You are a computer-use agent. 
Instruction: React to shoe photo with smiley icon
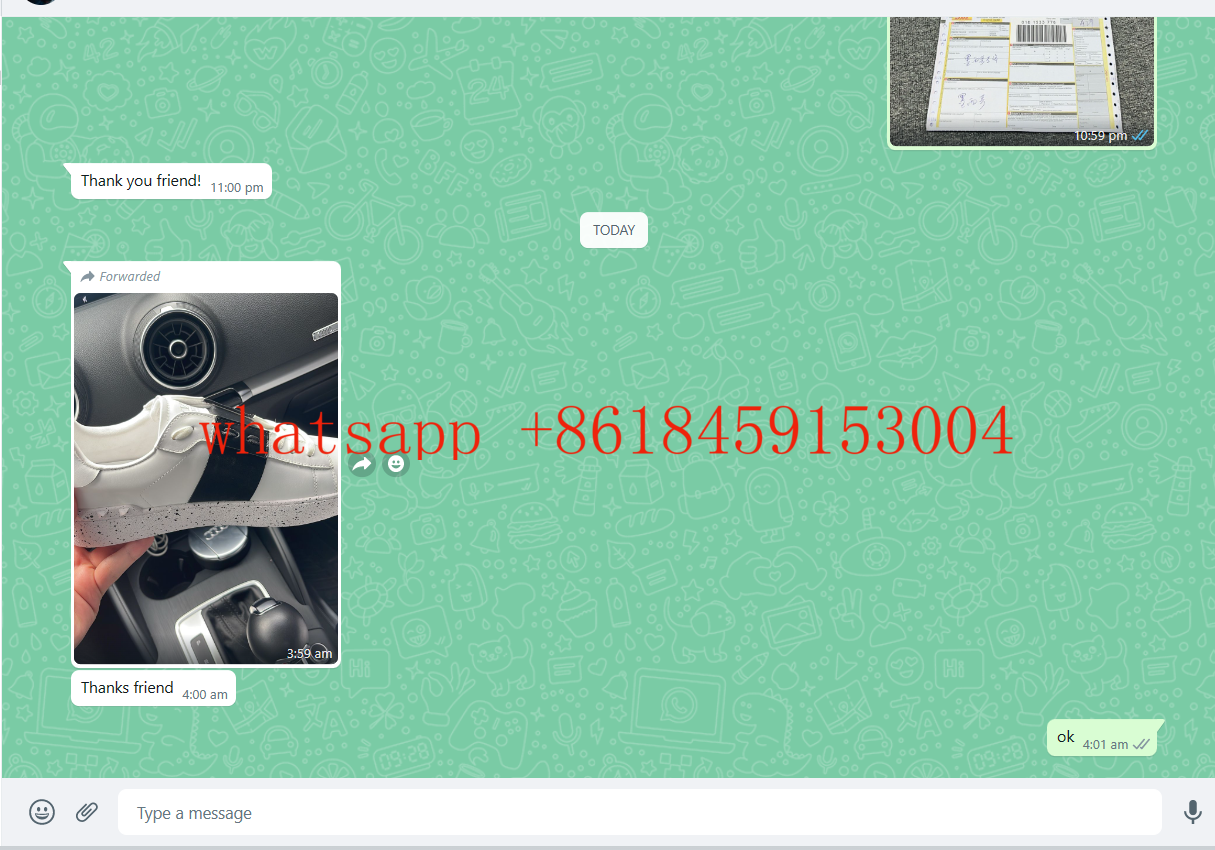[397, 464]
